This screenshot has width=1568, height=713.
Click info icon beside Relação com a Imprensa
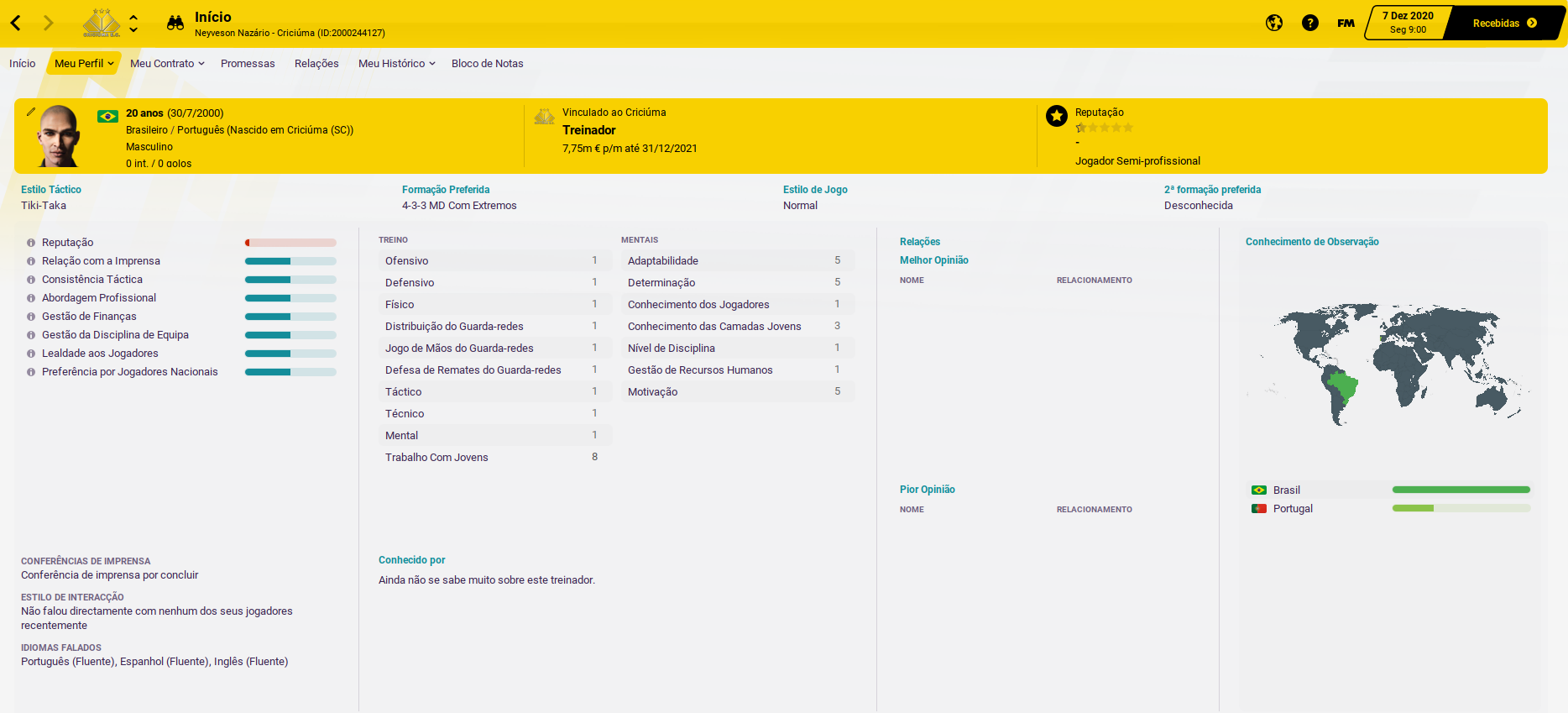(31, 261)
